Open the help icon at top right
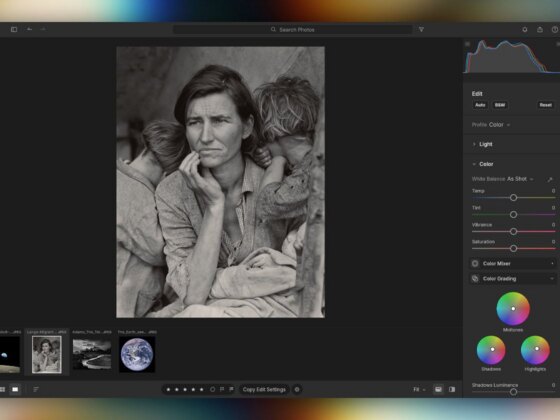The height and width of the screenshot is (420, 560). [555, 30]
